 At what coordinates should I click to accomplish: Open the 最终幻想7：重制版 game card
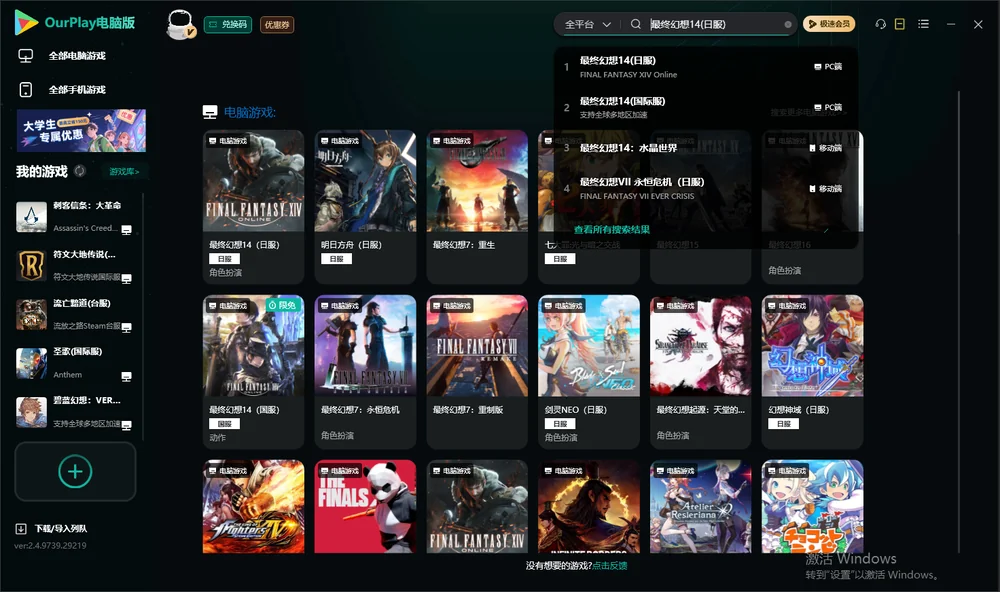coord(477,371)
